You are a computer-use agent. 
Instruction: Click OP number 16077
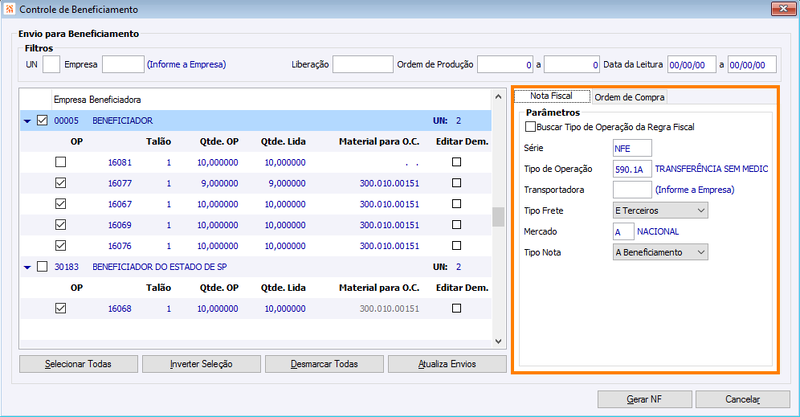click(x=119, y=183)
